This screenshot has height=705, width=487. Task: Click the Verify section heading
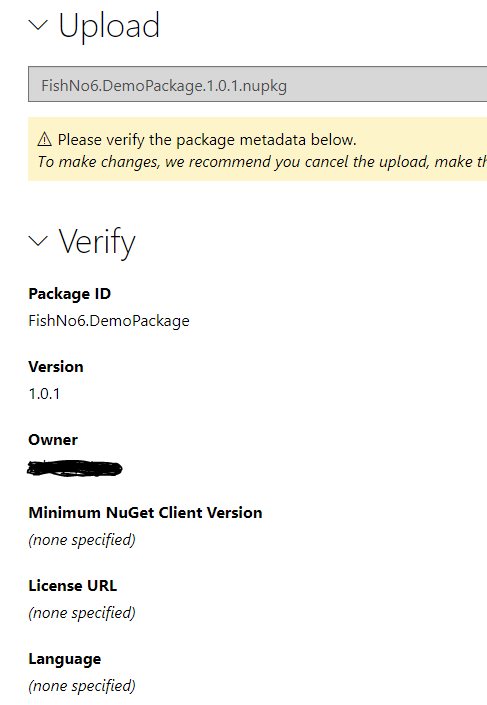pyautogui.click(x=97, y=242)
